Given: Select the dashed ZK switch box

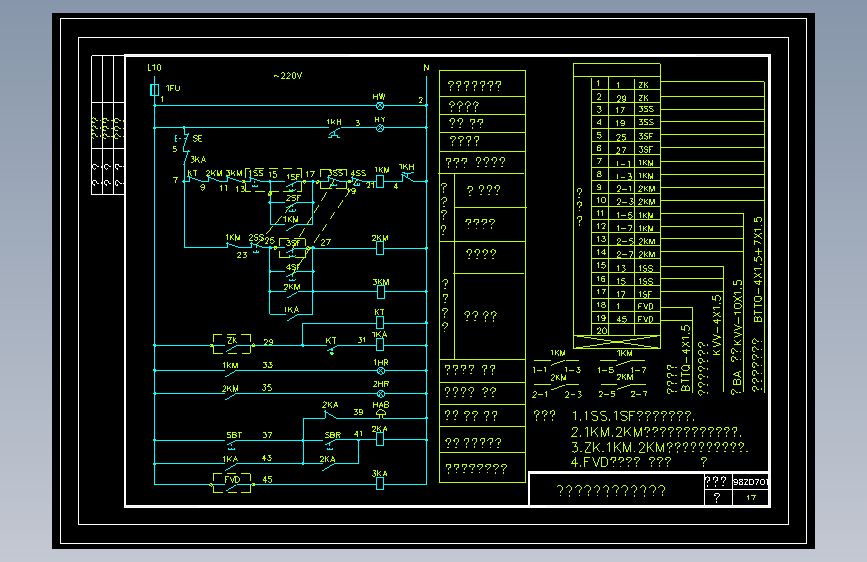Looking at the screenshot, I should click(x=232, y=344).
